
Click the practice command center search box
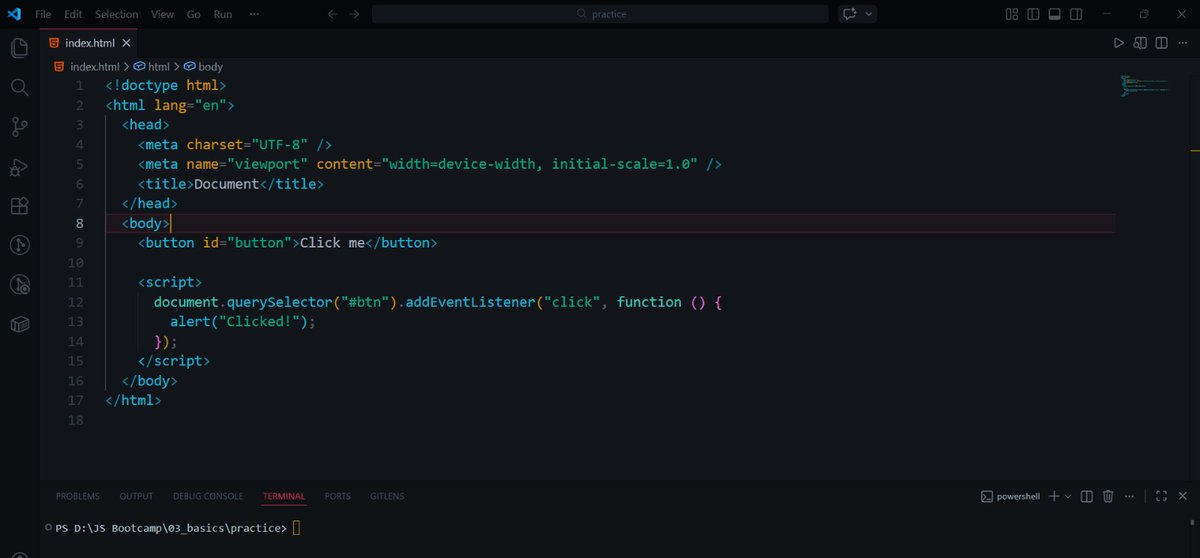(600, 14)
